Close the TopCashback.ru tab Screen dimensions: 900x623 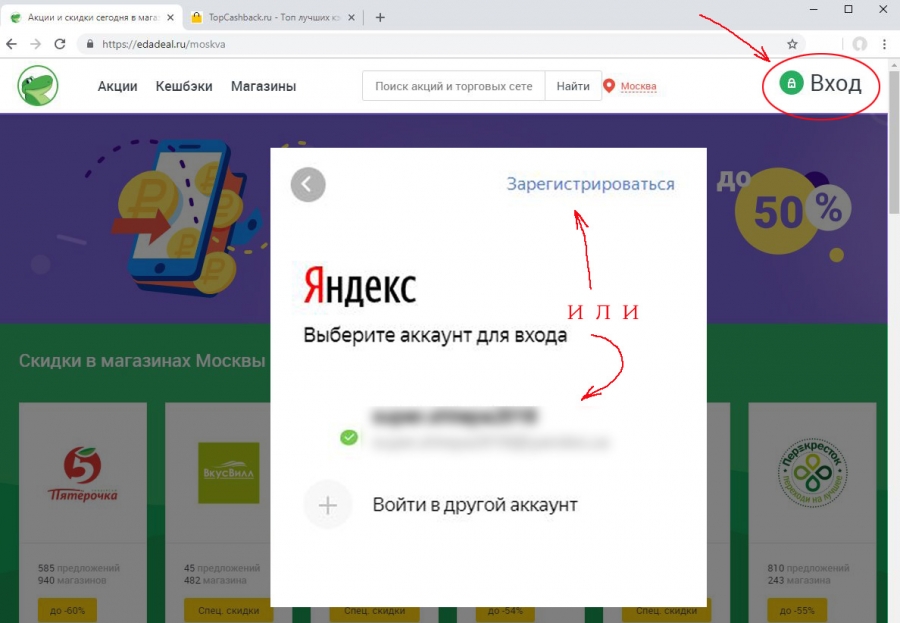(351, 18)
